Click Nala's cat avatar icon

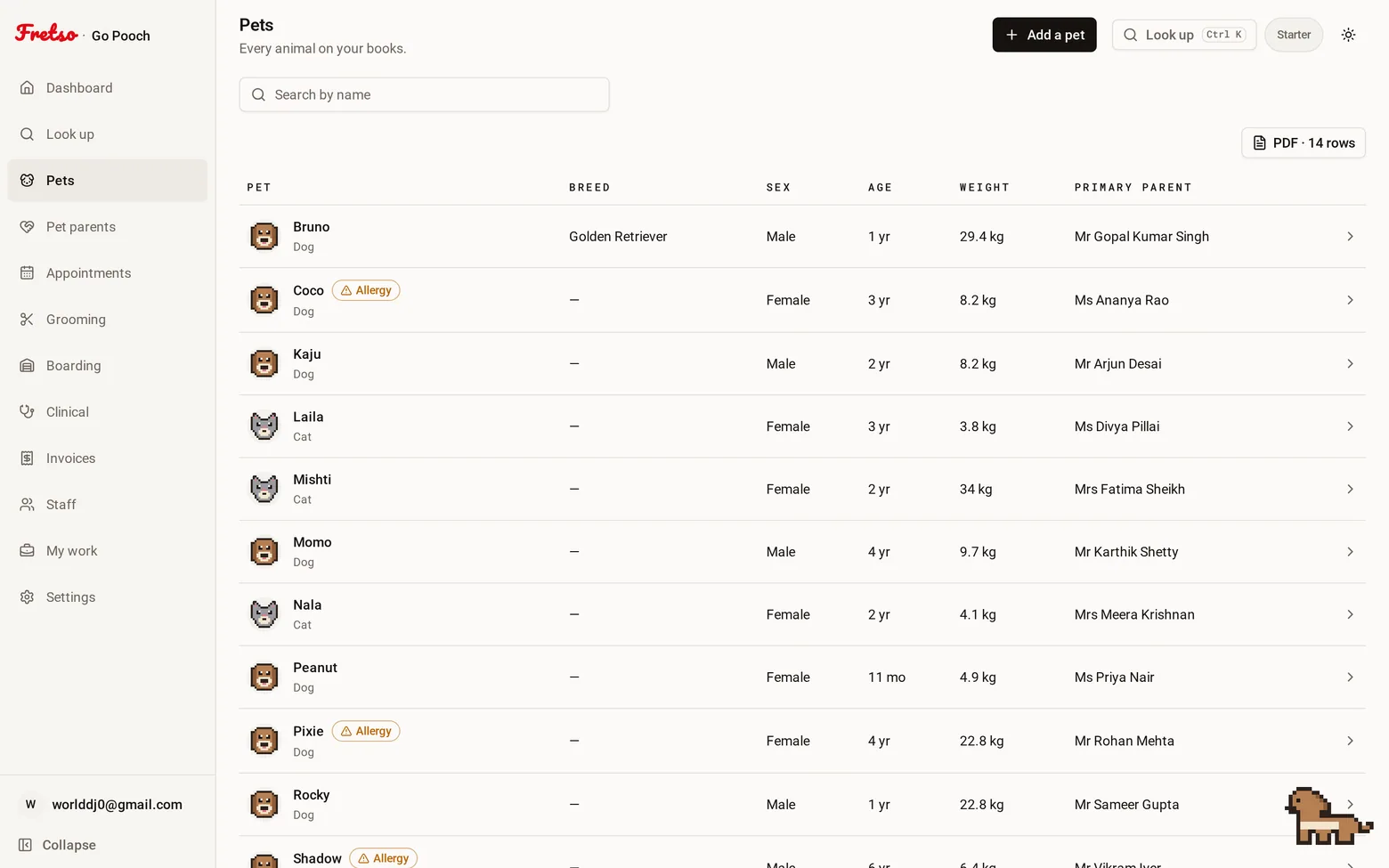pyautogui.click(x=264, y=614)
